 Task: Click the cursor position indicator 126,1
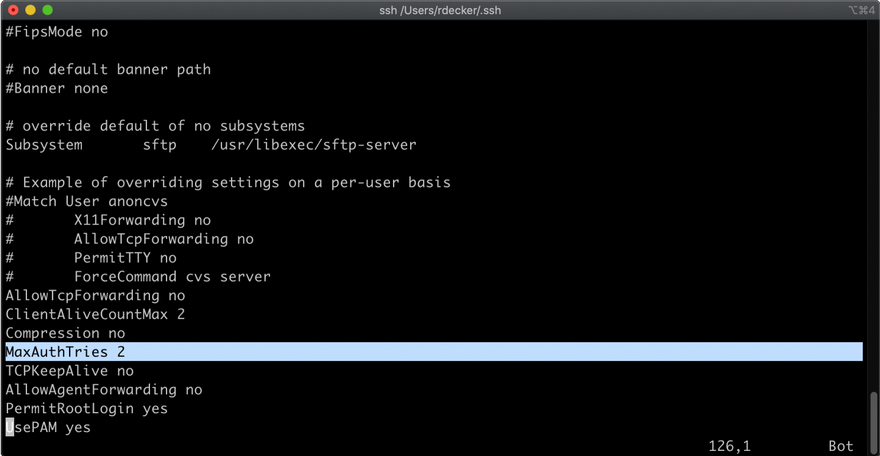(x=728, y=445)
